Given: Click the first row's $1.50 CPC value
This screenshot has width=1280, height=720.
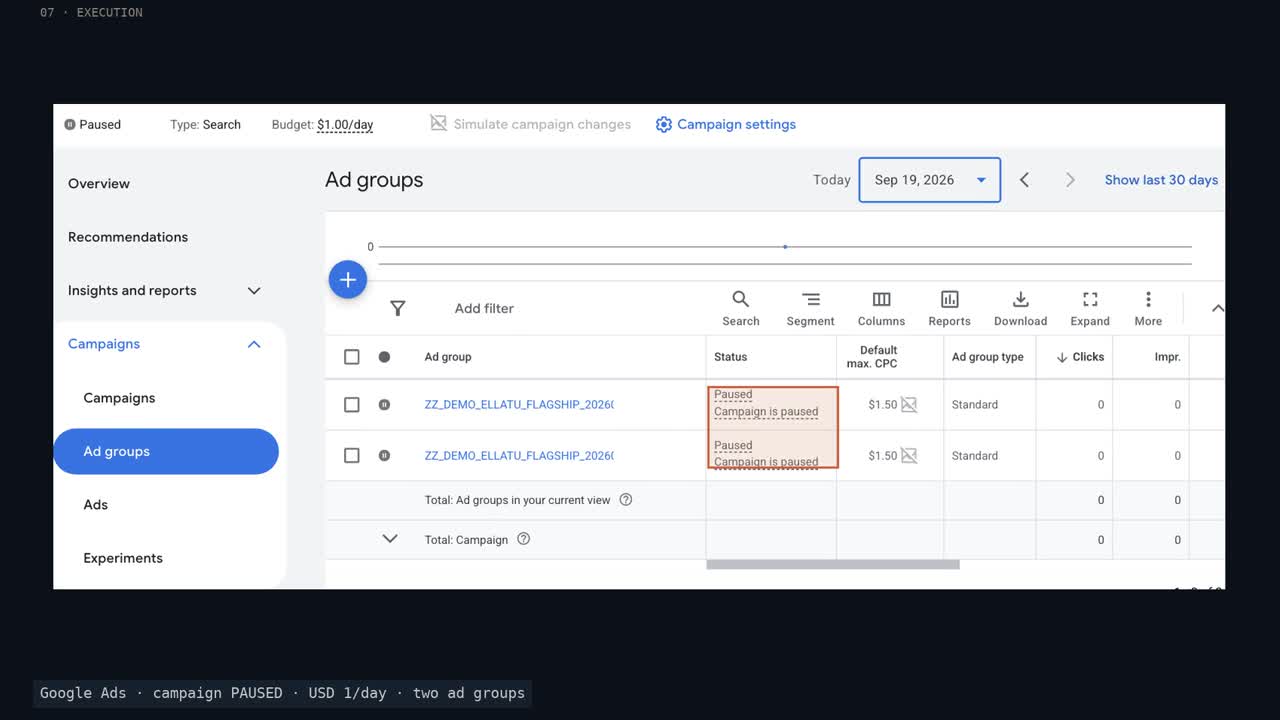Looking at the screenshot, I should 882,405.
